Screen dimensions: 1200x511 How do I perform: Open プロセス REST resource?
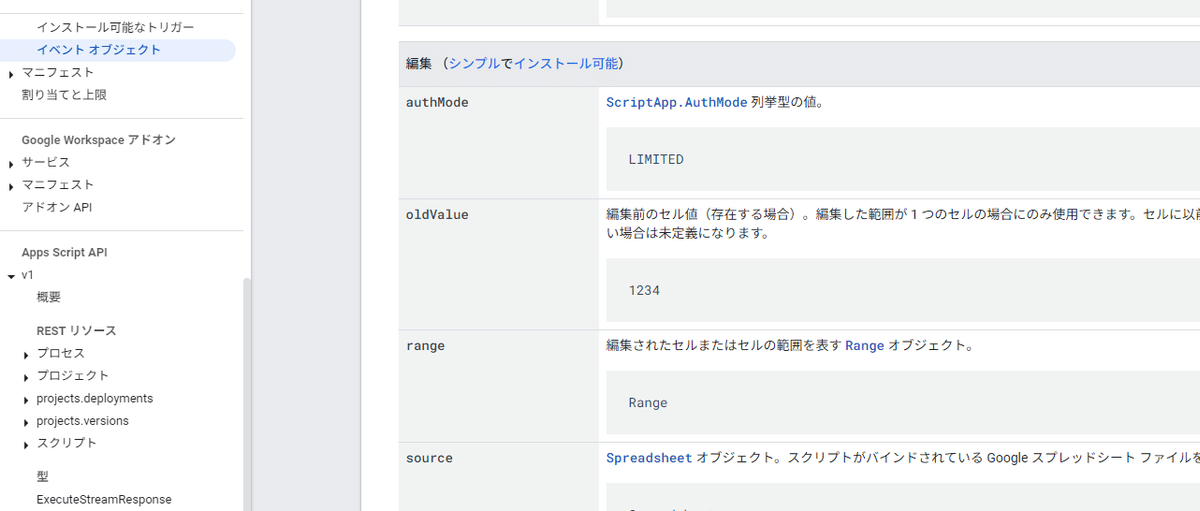[x=61, y=353]
